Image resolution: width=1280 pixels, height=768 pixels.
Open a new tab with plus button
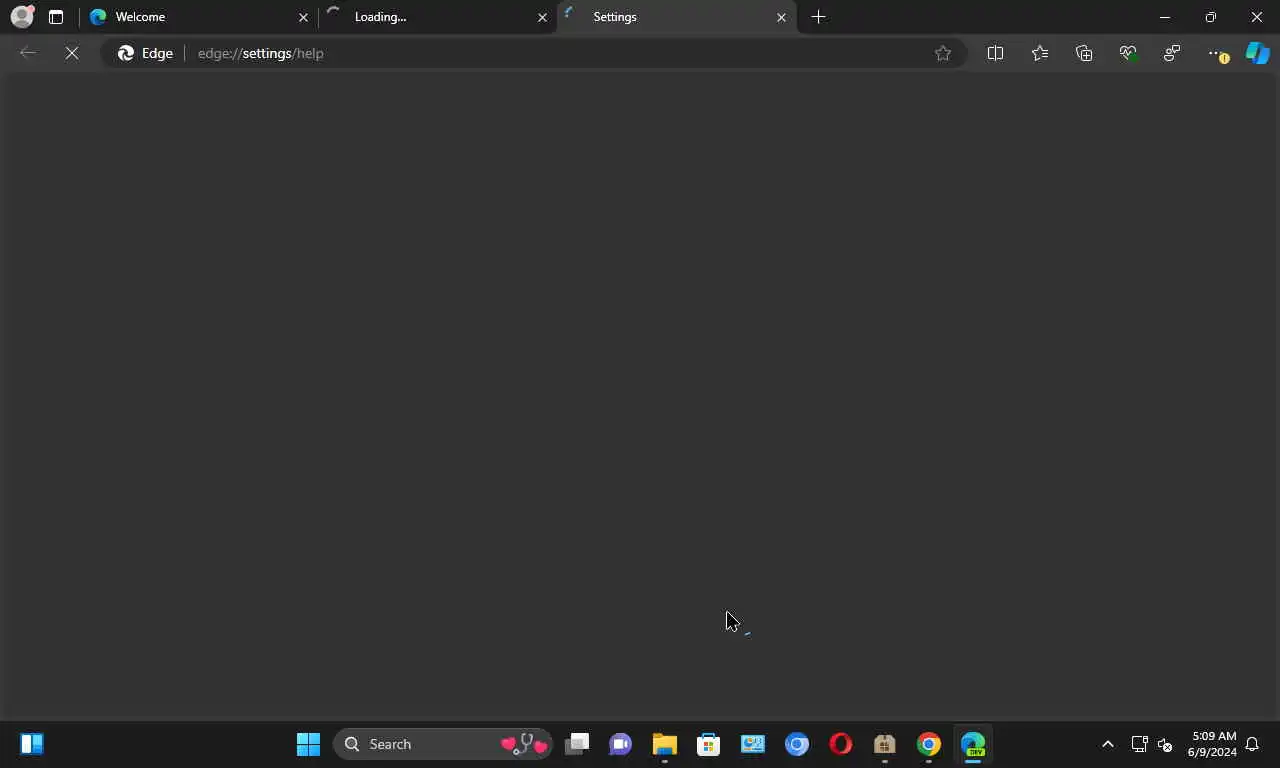(x=818, y=17)
